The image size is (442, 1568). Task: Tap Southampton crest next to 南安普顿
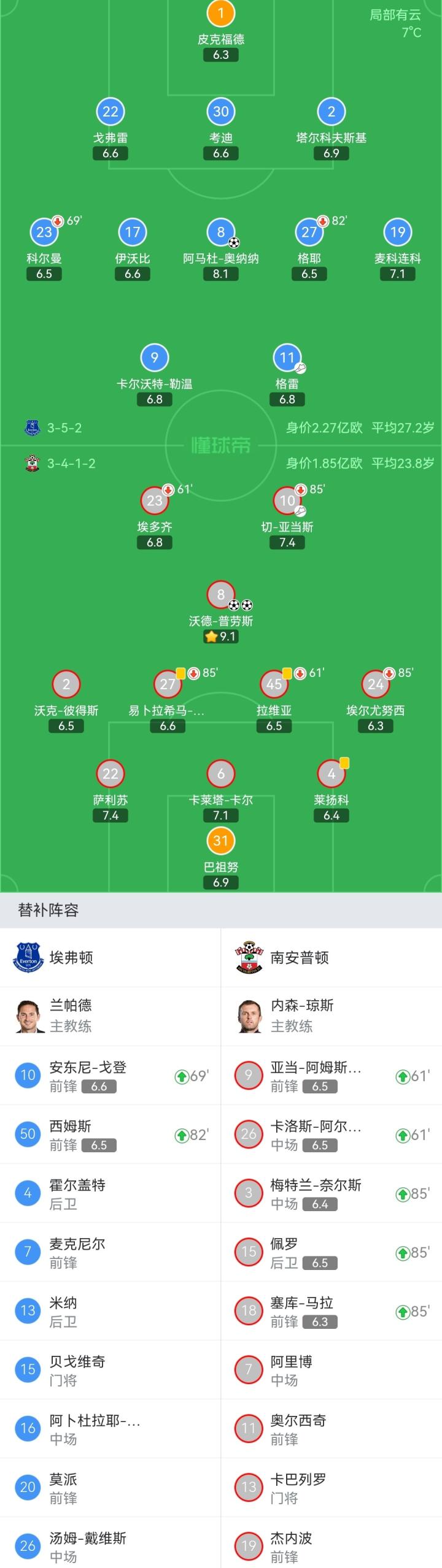[x=249, y=957]
